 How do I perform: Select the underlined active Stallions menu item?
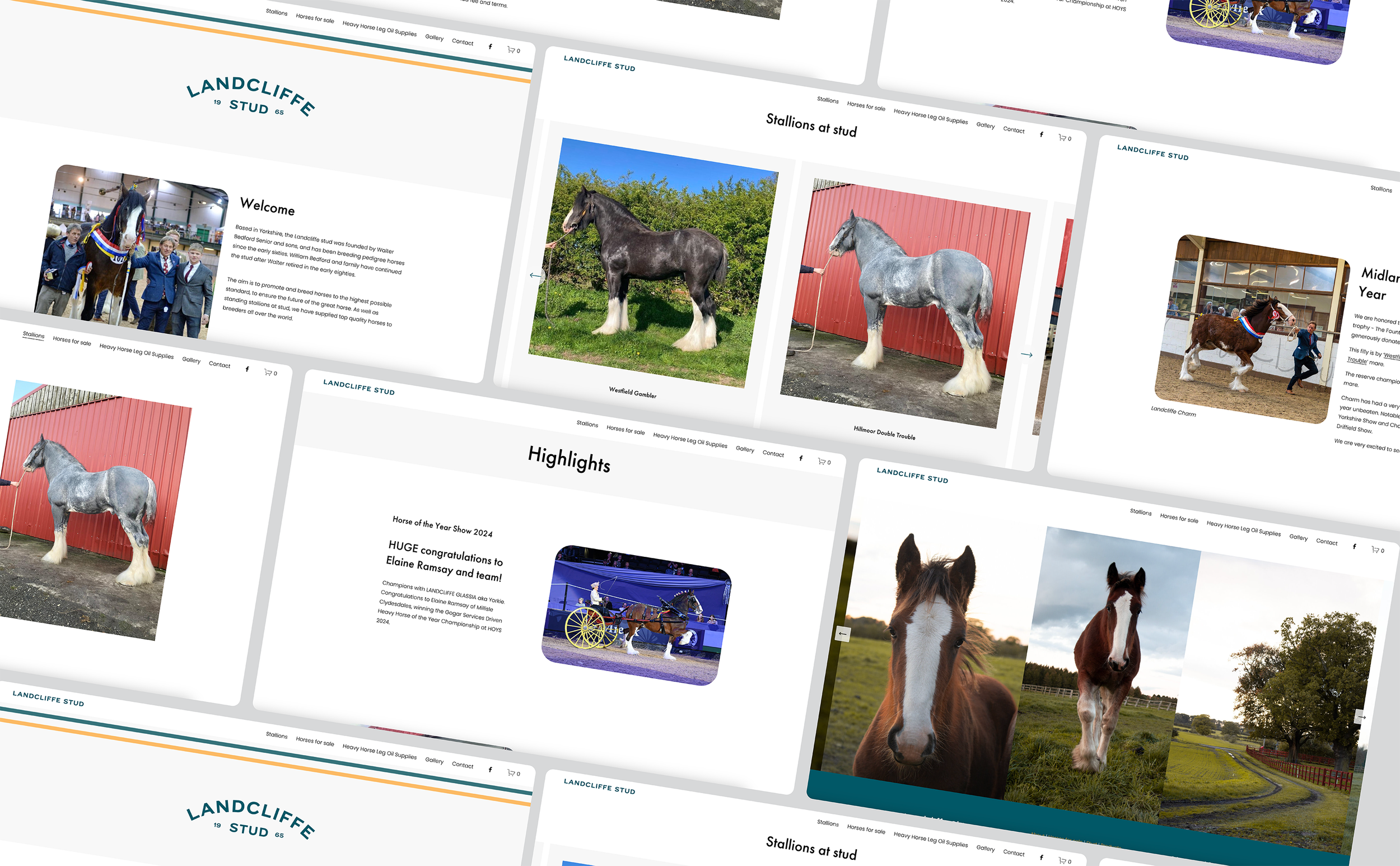(x=33, y=335)
